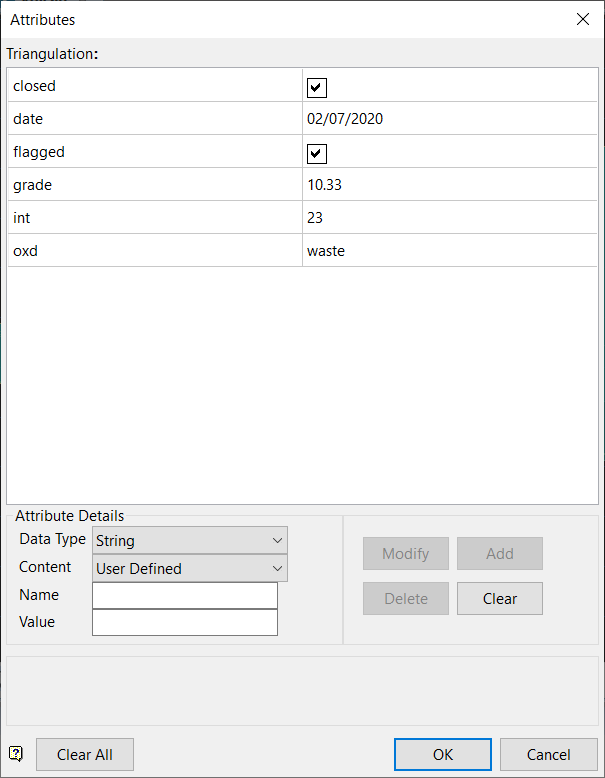Select the oxd attribute row
Viewport: 605px width, 778px height.
[155, 251]
